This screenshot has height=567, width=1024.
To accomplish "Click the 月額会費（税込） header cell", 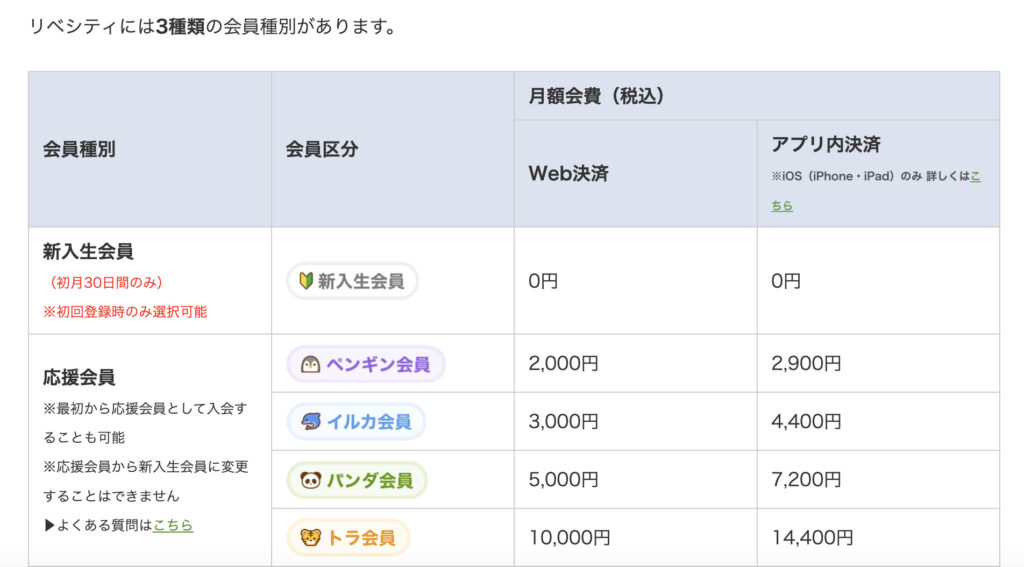I will pyautogui.click(x=597, y=96).
